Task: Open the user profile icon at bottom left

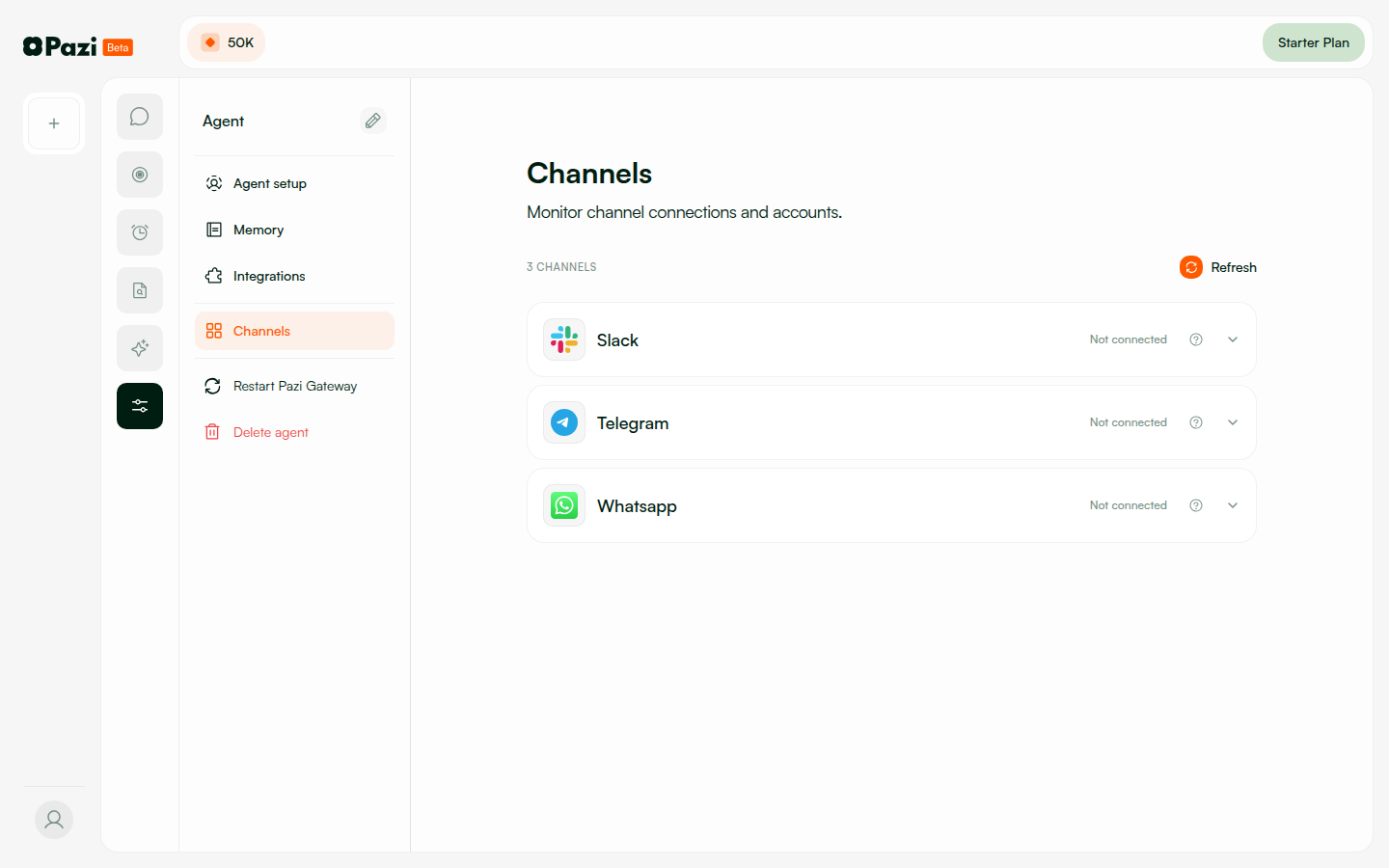Action: (x=54, y=819)
